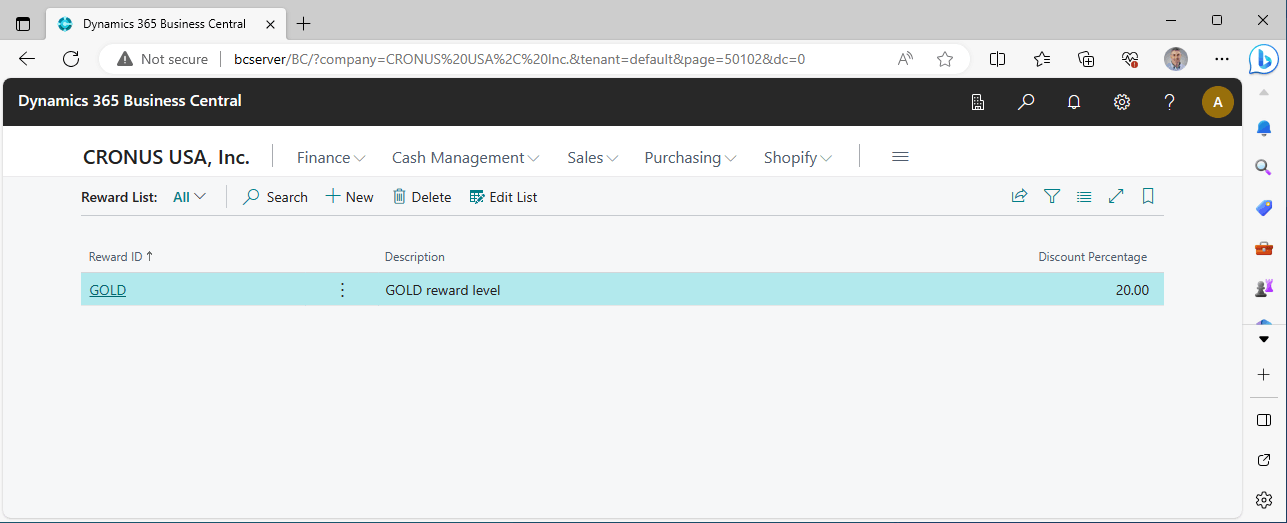Open the Reward List "All" views dropdown
This screenshot has width=1287, height=523.
[x=189, y=197]
